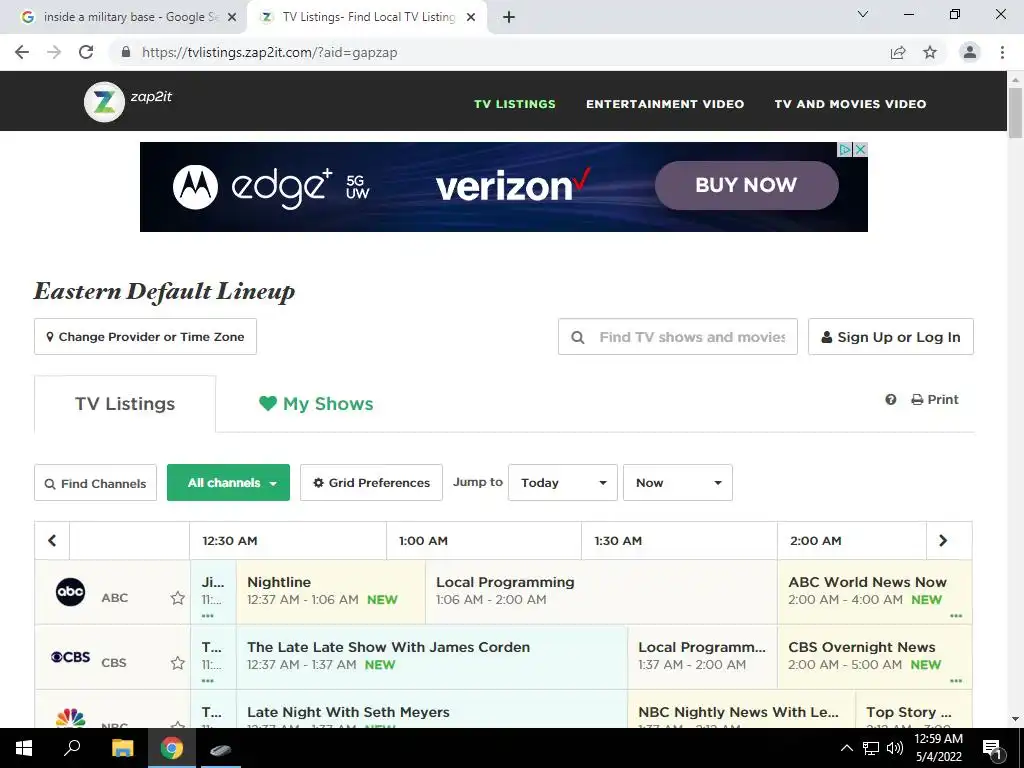Screen dimensions: 1024x768
Task: Open File Explorer from taskbar
Action: point(122,748)
